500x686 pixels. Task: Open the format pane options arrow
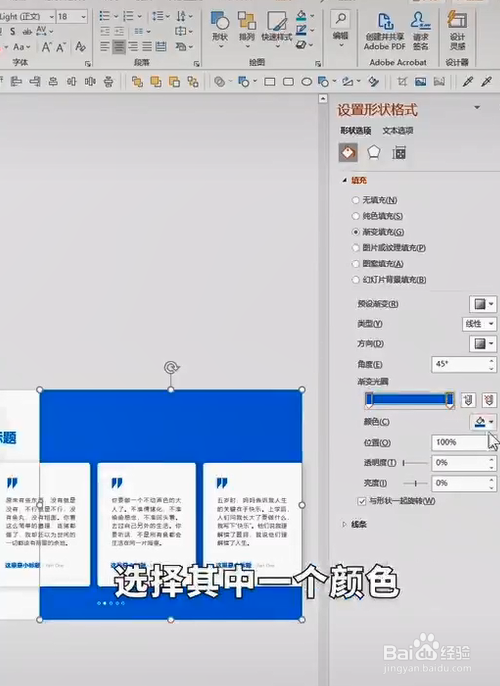pyautogui.click(x=477, y=107)
